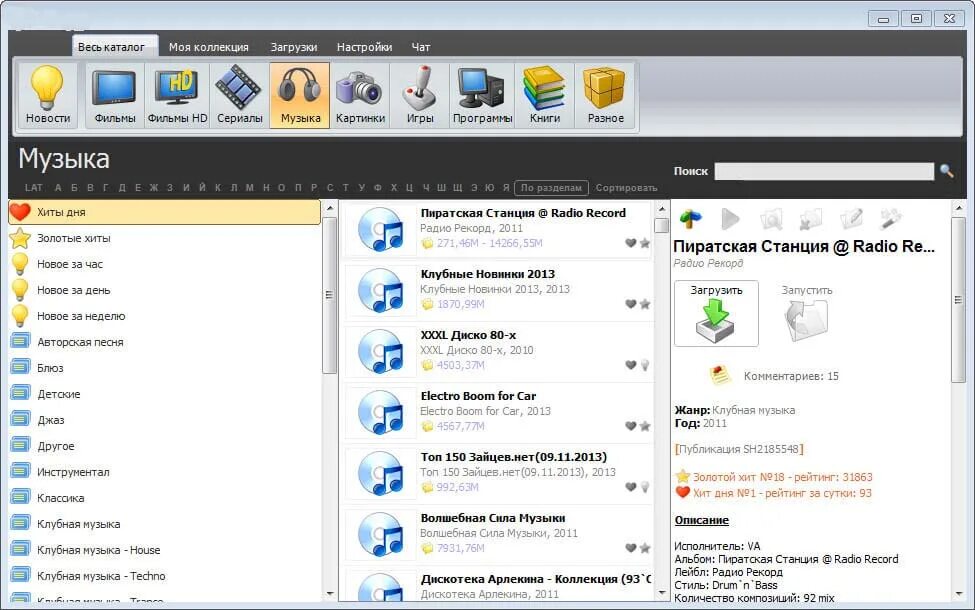This screenshot has height=610, width=975.
Task: Click star icon on Electro Boom for Car row
Action: click(645, 426)
